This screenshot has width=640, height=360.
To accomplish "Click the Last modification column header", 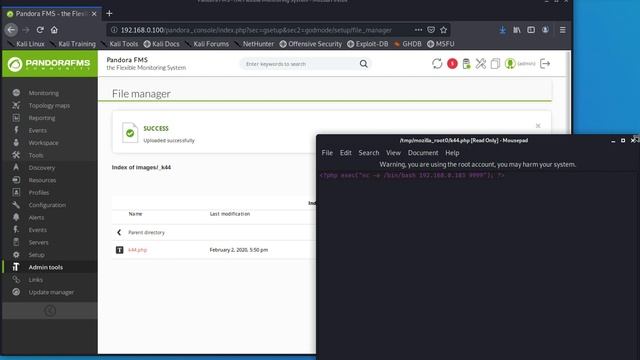I will [230, 214].
